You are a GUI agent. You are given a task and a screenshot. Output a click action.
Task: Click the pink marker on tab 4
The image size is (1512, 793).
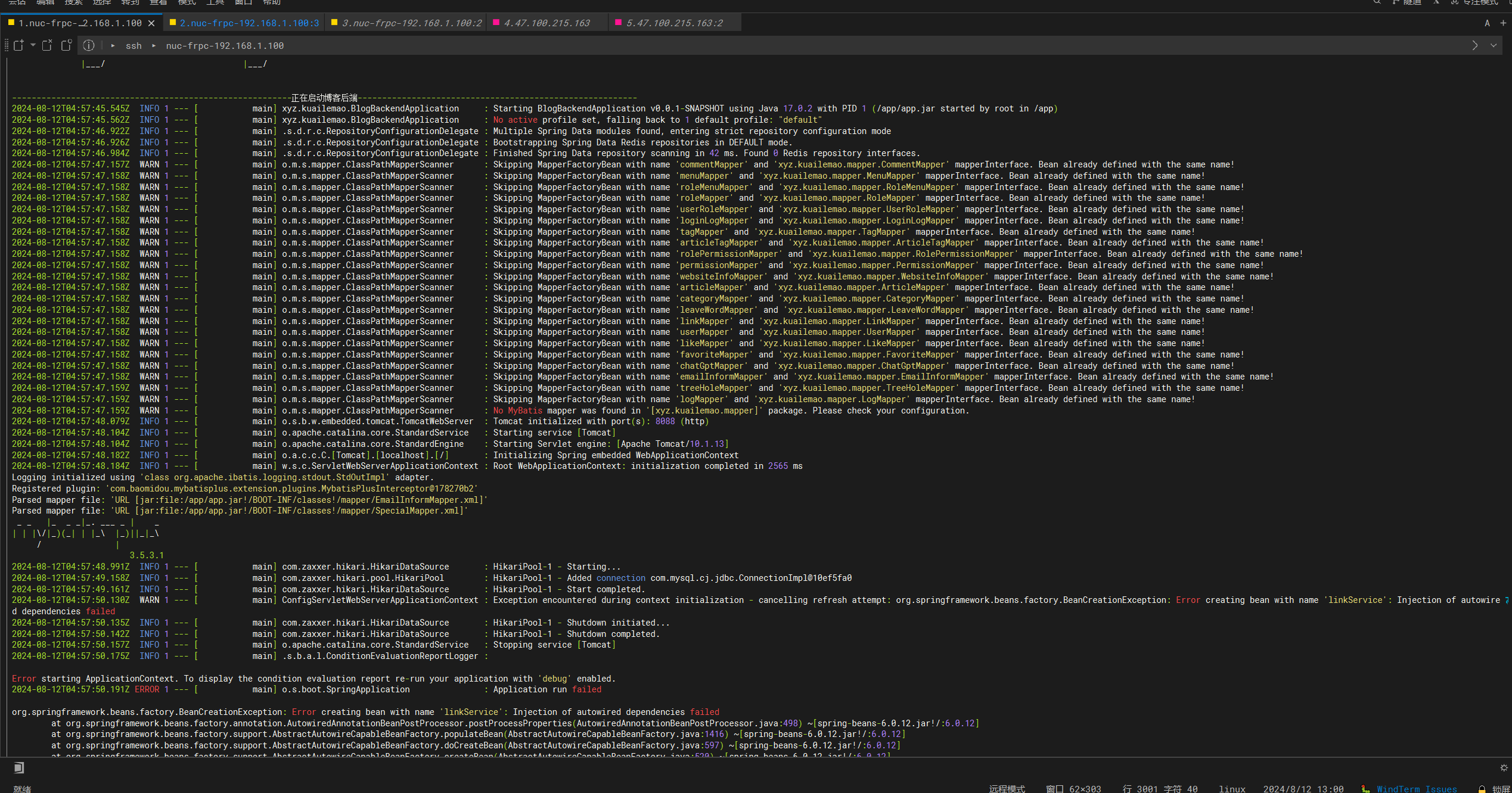click(x=496, y=23)
